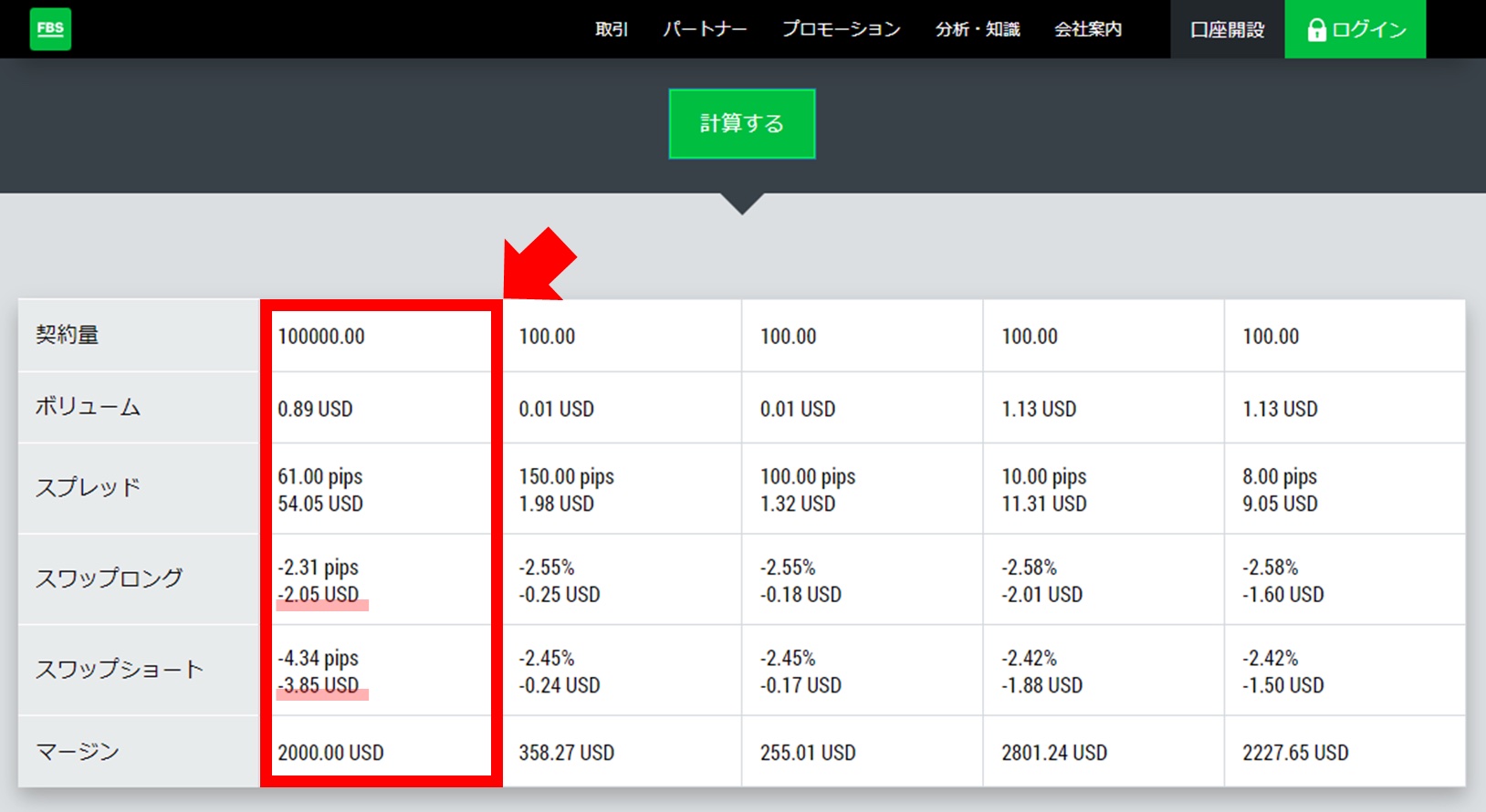
Task: Click the green 計算する button
Action: click(742, 123)
